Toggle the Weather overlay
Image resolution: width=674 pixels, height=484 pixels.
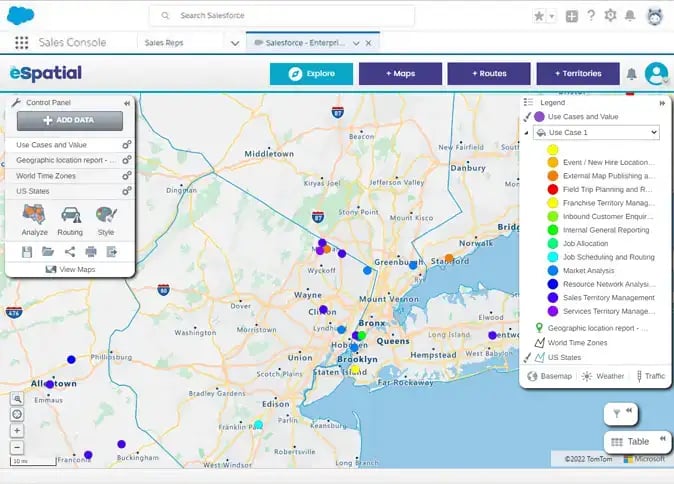(x=603, y=376)
